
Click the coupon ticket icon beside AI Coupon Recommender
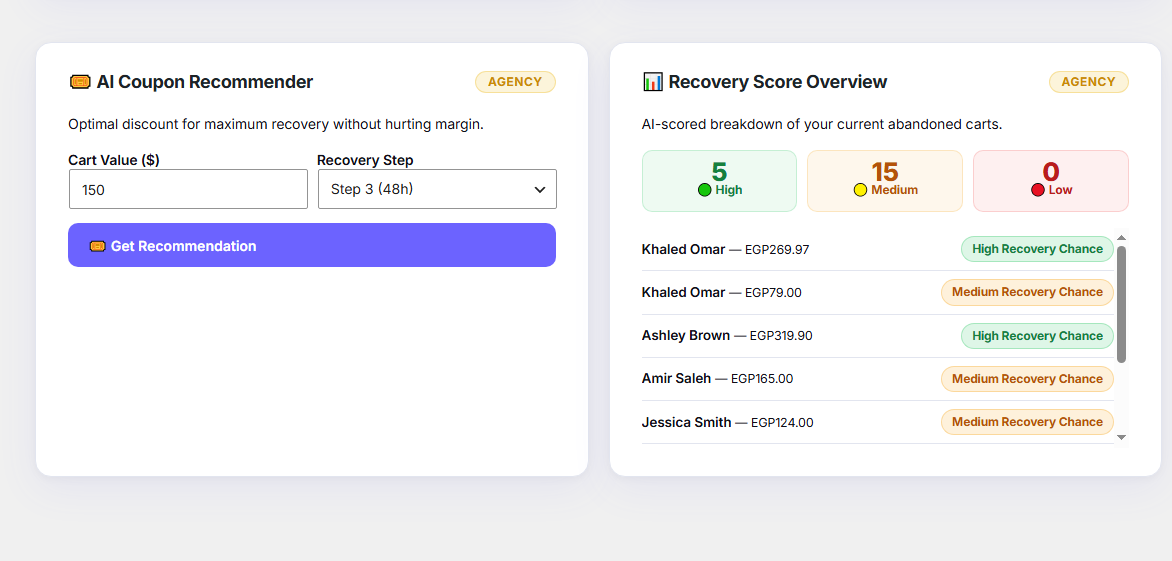pos(80,82)
